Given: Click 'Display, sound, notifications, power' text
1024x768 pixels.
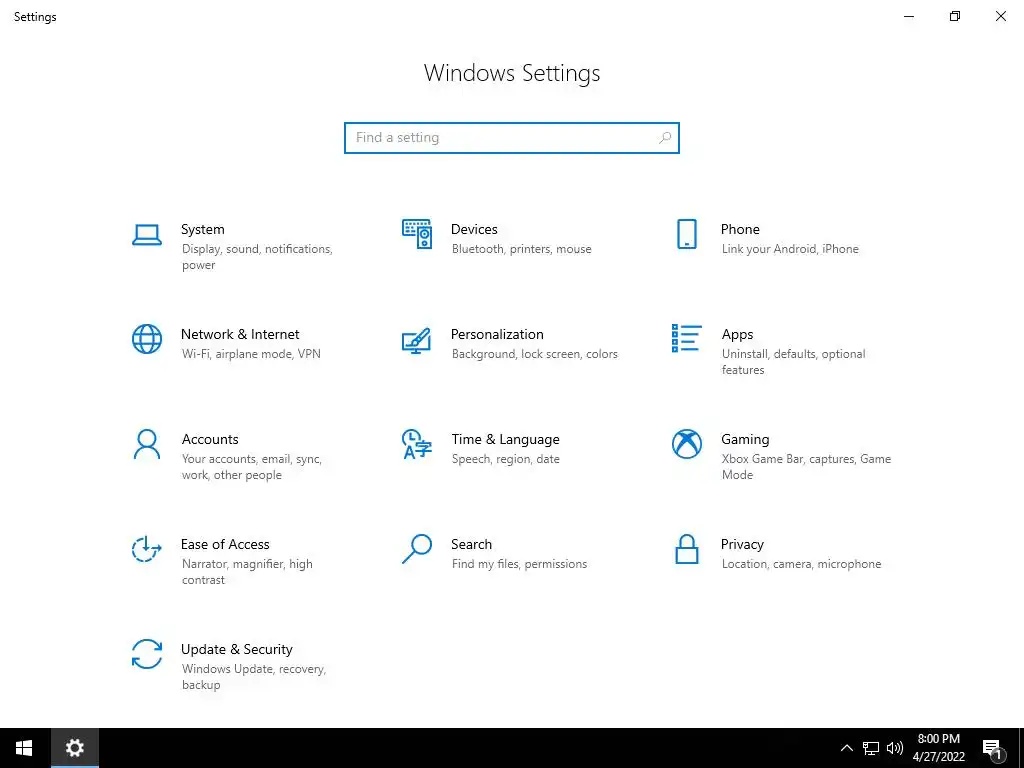Looking at the screenshot, I should (x=257, y=257).
